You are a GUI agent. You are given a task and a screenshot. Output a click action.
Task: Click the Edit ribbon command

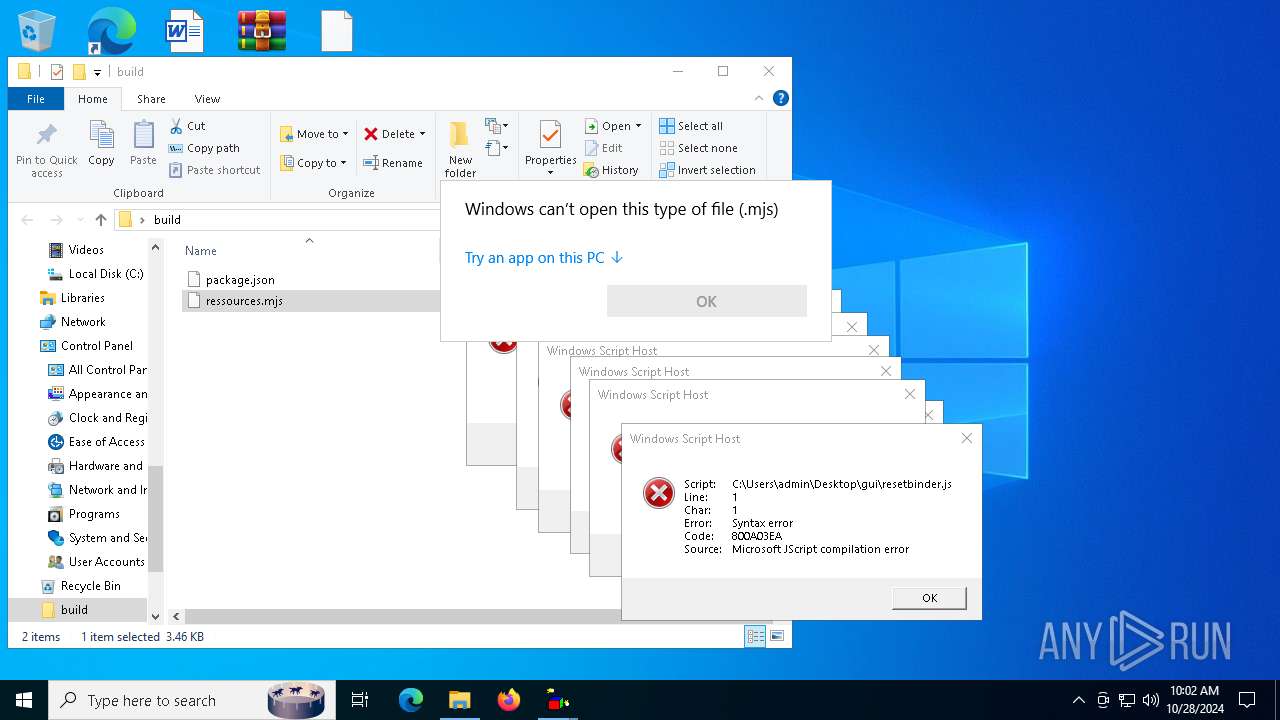tap(603, 148)
